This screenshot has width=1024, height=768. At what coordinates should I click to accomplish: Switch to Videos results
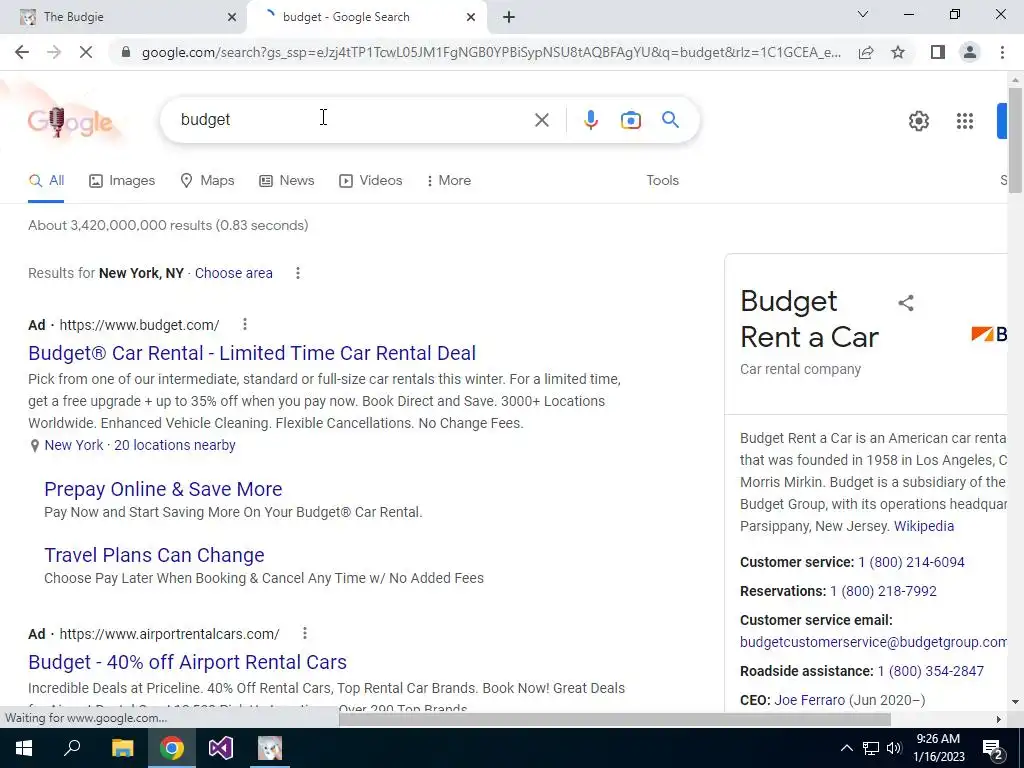370,180
